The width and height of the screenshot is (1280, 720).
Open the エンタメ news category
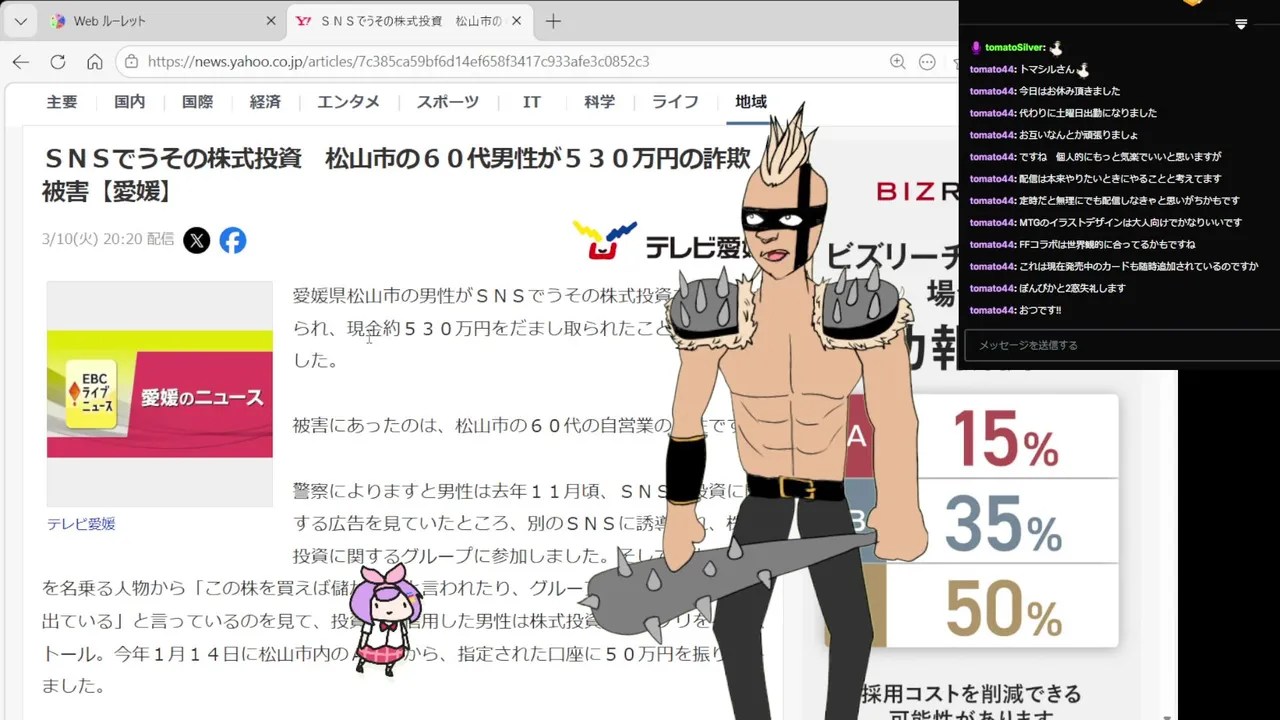tap(349, 102)
